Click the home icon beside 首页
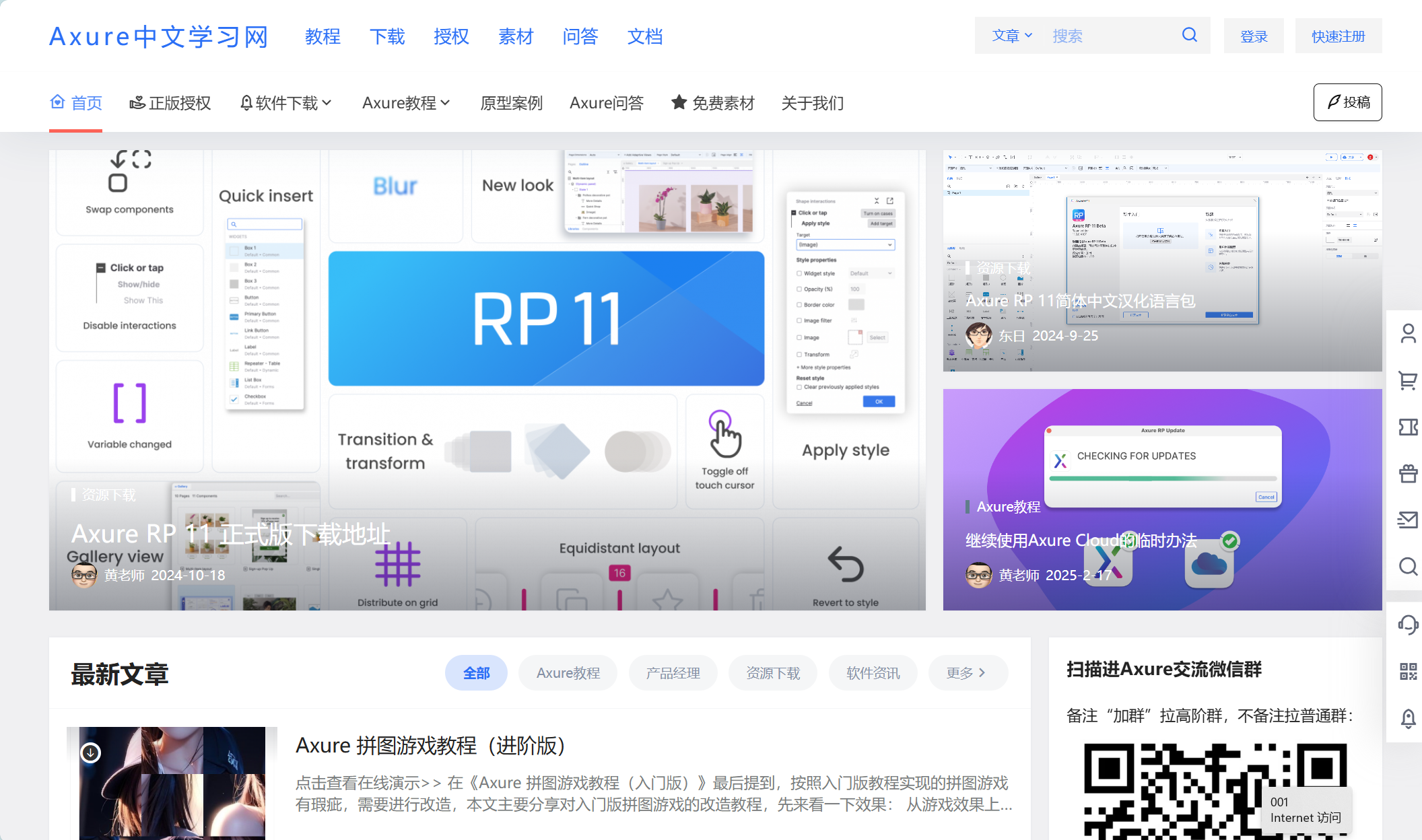Viewport: 1422px width, 840px height. point(58,102)
